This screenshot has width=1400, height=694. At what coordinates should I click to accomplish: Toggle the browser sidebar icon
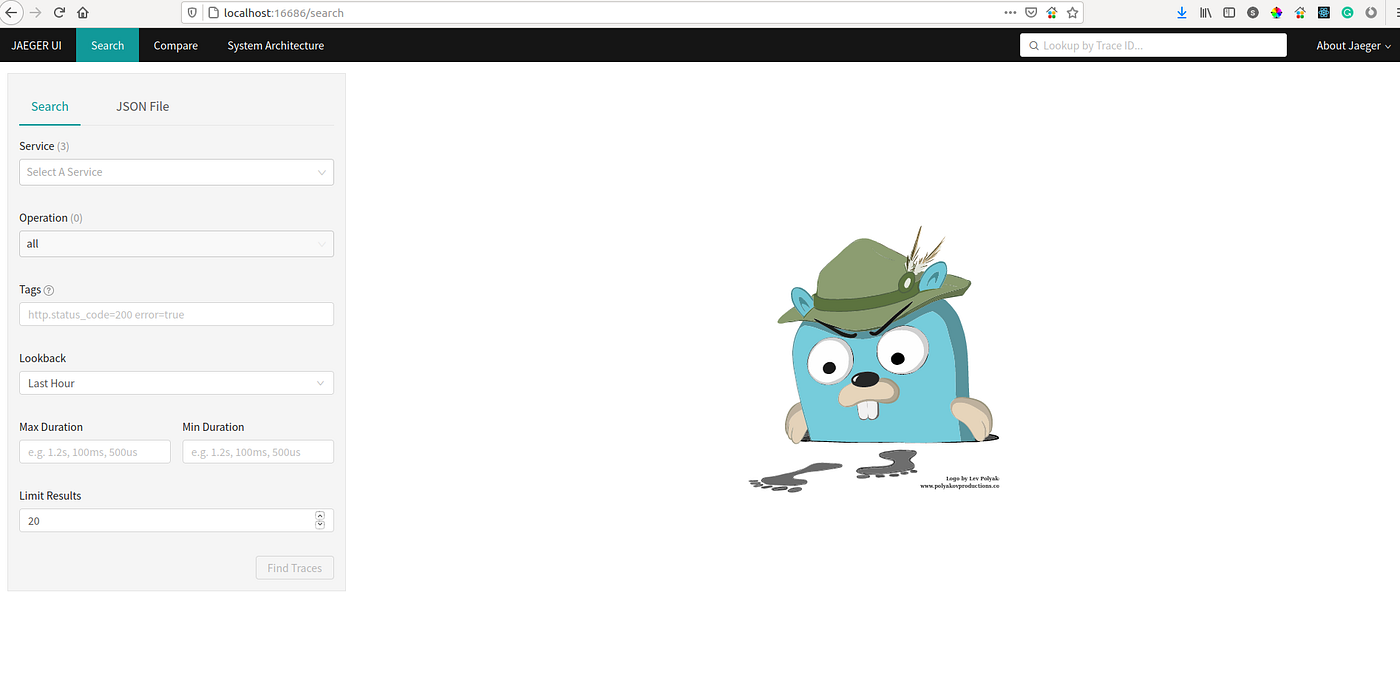(1229, 13)
